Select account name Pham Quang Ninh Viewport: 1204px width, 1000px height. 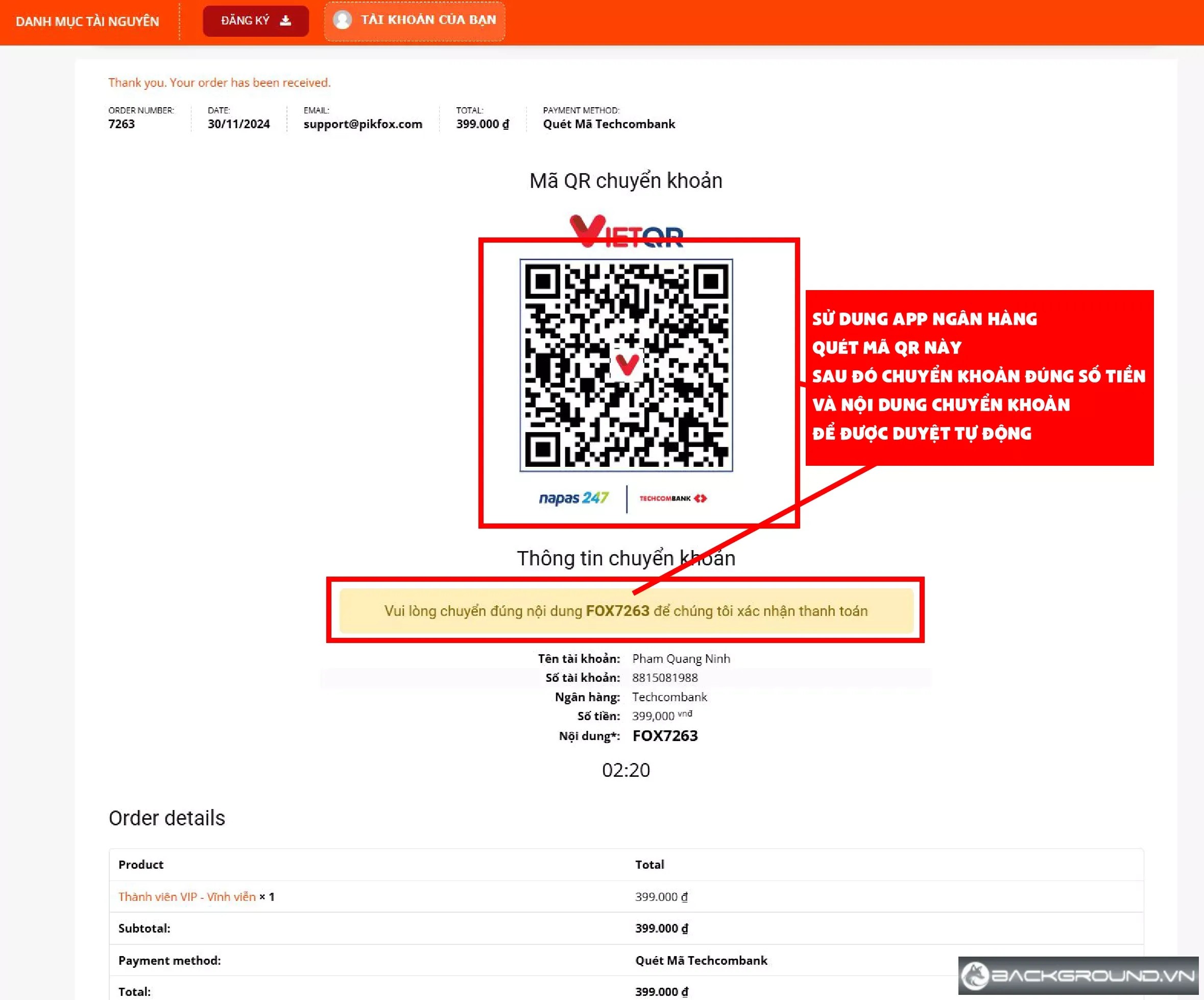[681, 659]
